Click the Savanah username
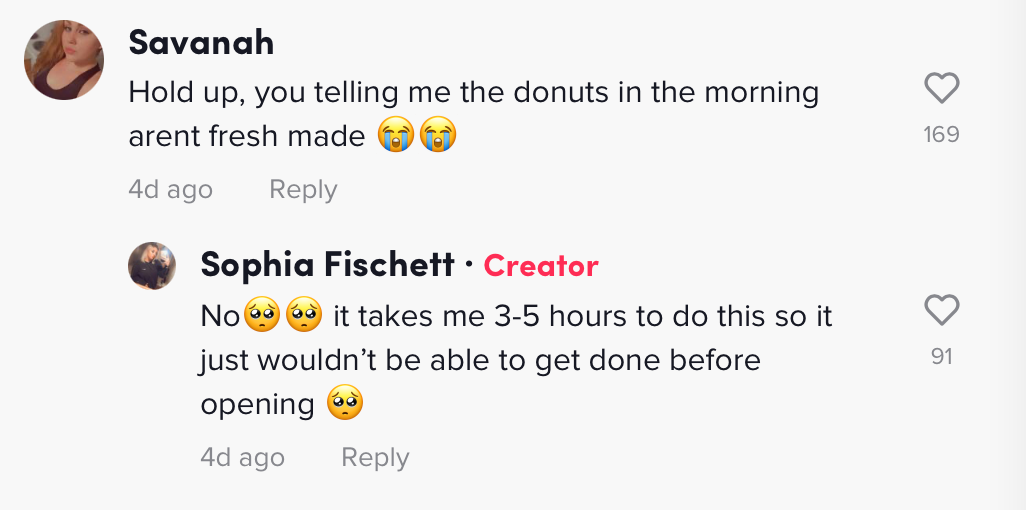Screen dimensions: 1026x510 (x=201, y=43)
